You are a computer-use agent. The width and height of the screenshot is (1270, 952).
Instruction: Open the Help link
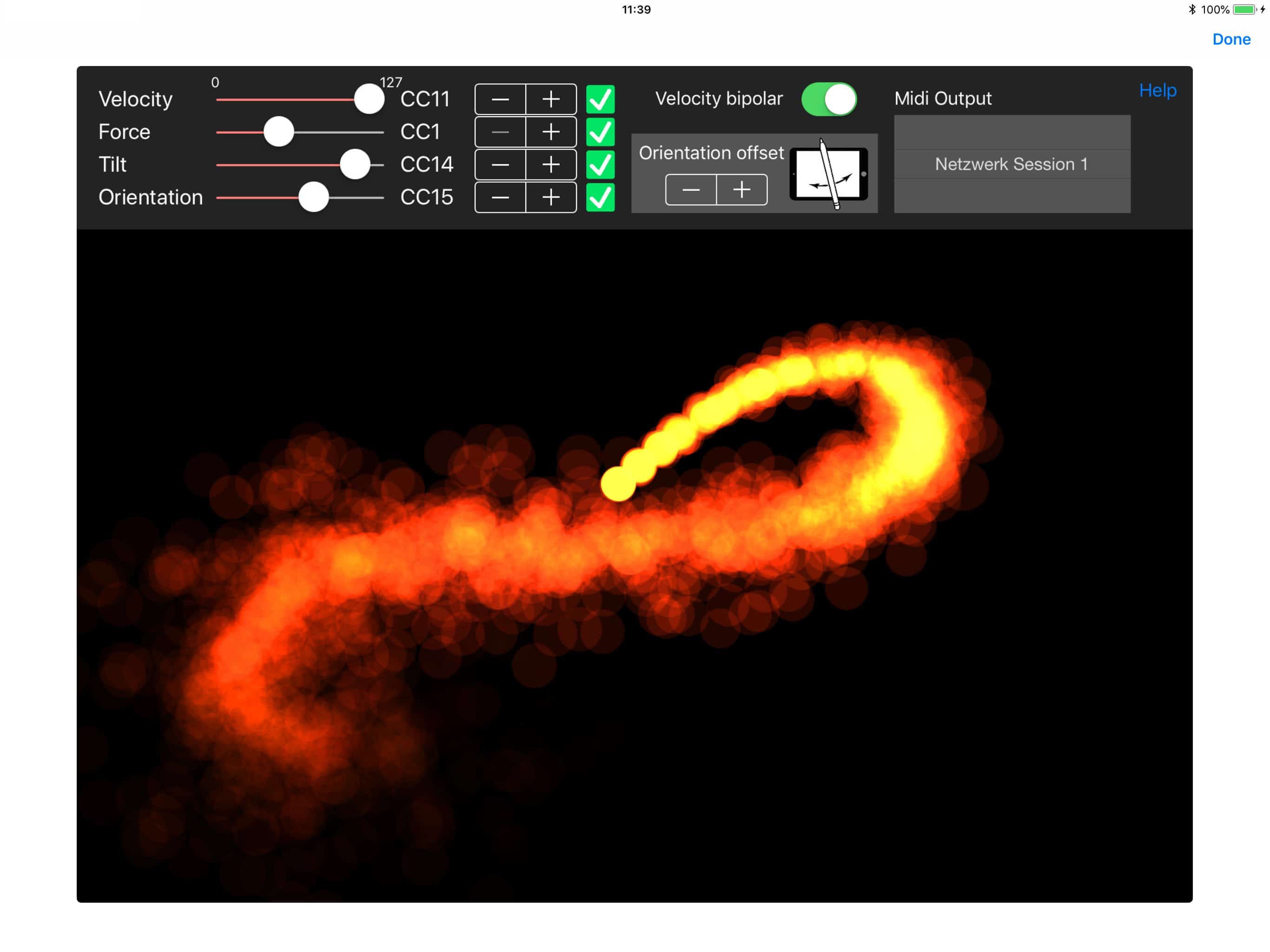click(x=1157, y=90)
